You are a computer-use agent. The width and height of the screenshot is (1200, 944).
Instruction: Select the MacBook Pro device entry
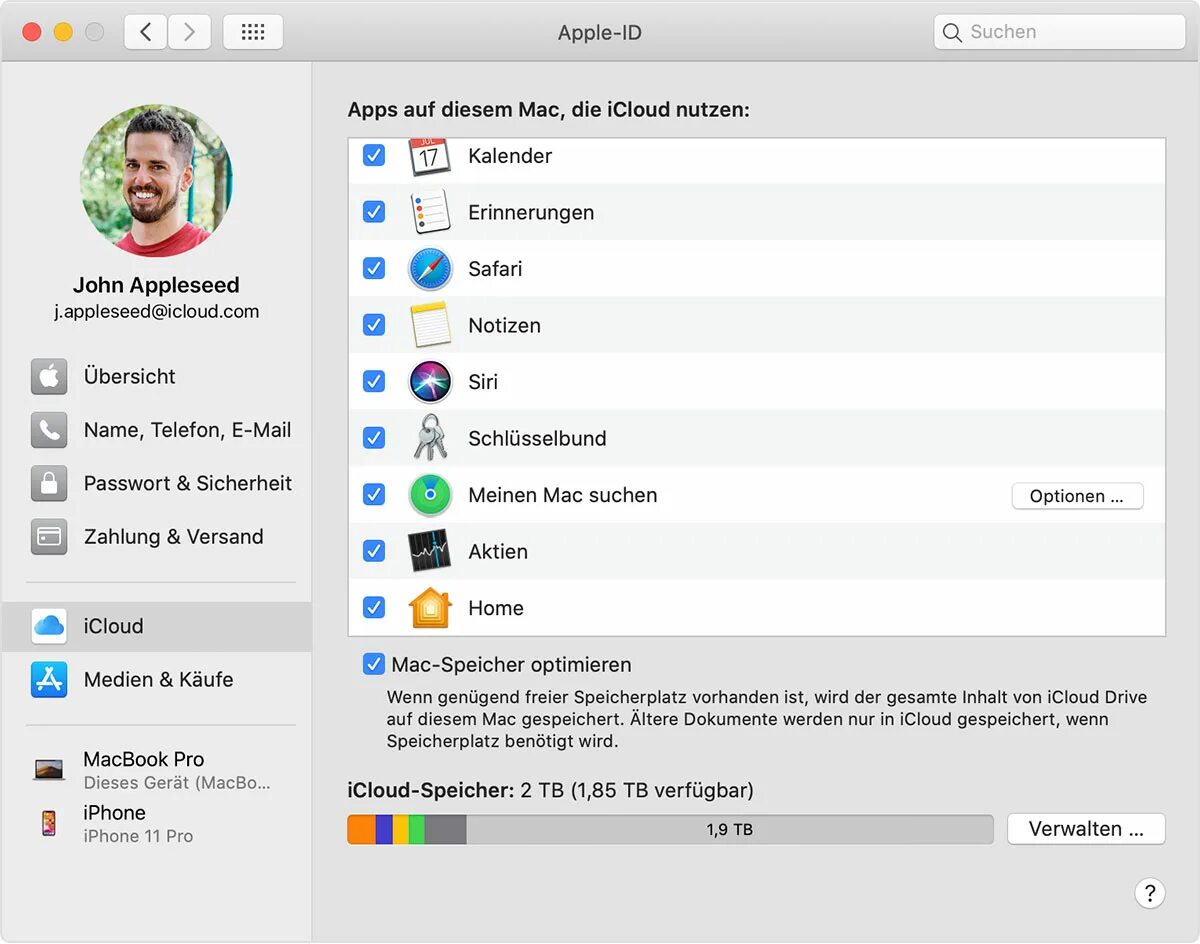157,770
